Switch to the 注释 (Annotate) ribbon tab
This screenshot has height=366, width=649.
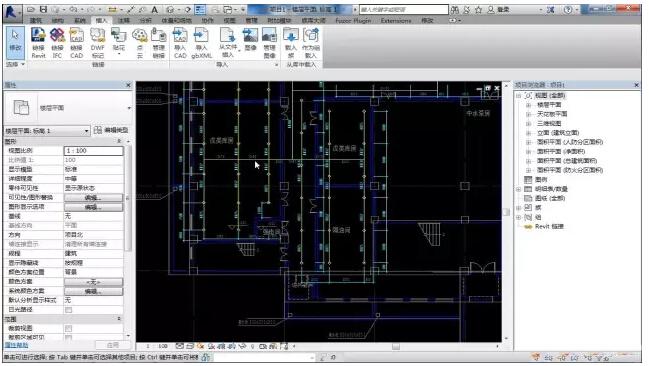coord(123,20)
